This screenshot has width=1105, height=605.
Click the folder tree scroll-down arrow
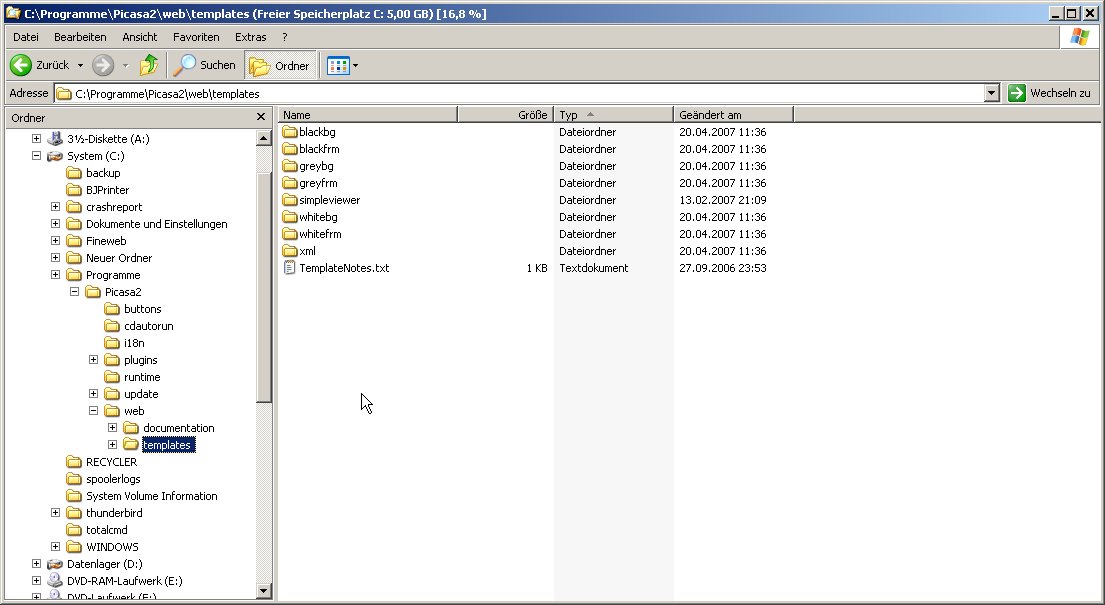click(x=264, y=590)
